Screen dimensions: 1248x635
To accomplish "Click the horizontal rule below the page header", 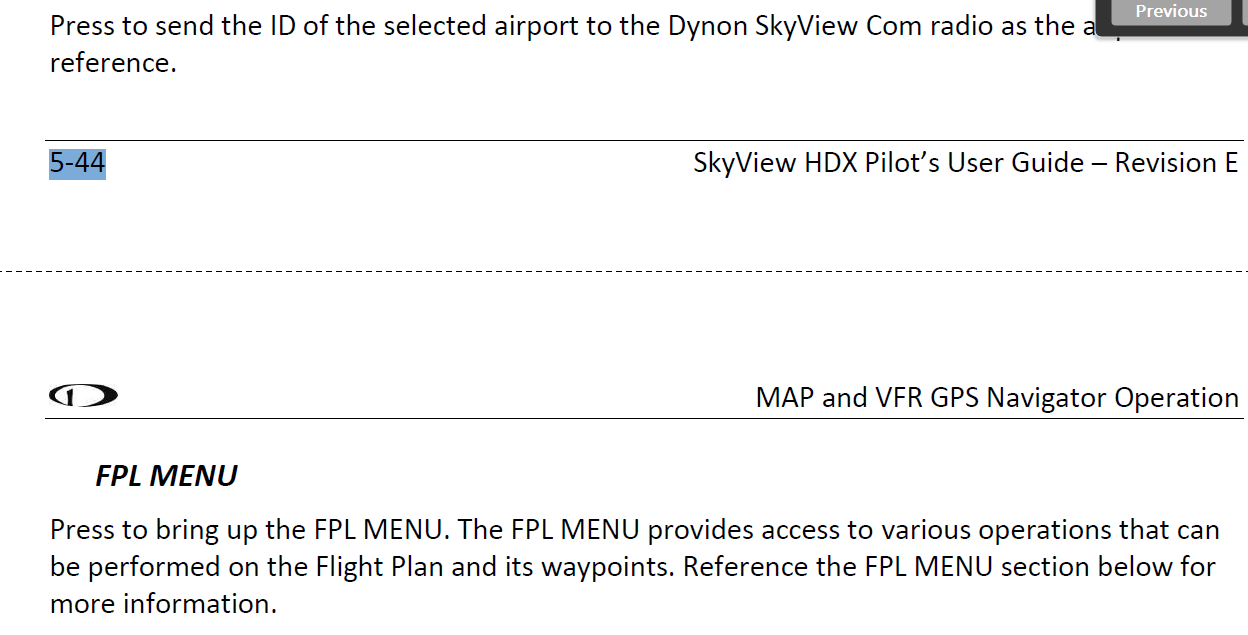I will point(645,418).
